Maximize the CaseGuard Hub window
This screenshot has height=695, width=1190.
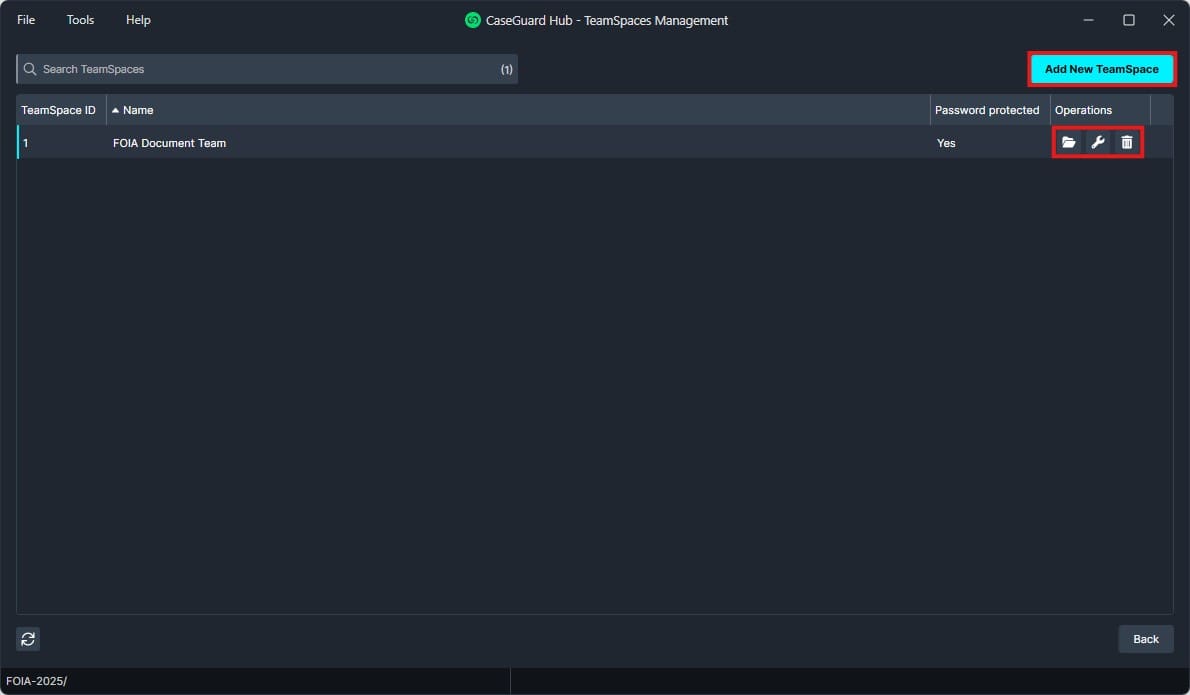pyautogui.click(x=1129, y=20)
